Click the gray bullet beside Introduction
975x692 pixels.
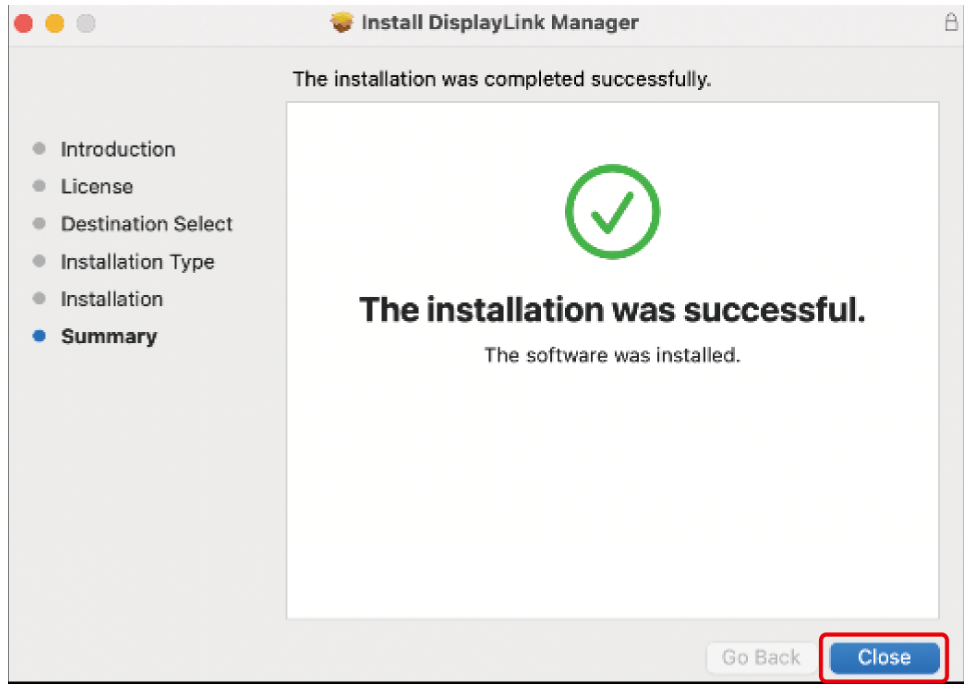(x=39, y=149)
